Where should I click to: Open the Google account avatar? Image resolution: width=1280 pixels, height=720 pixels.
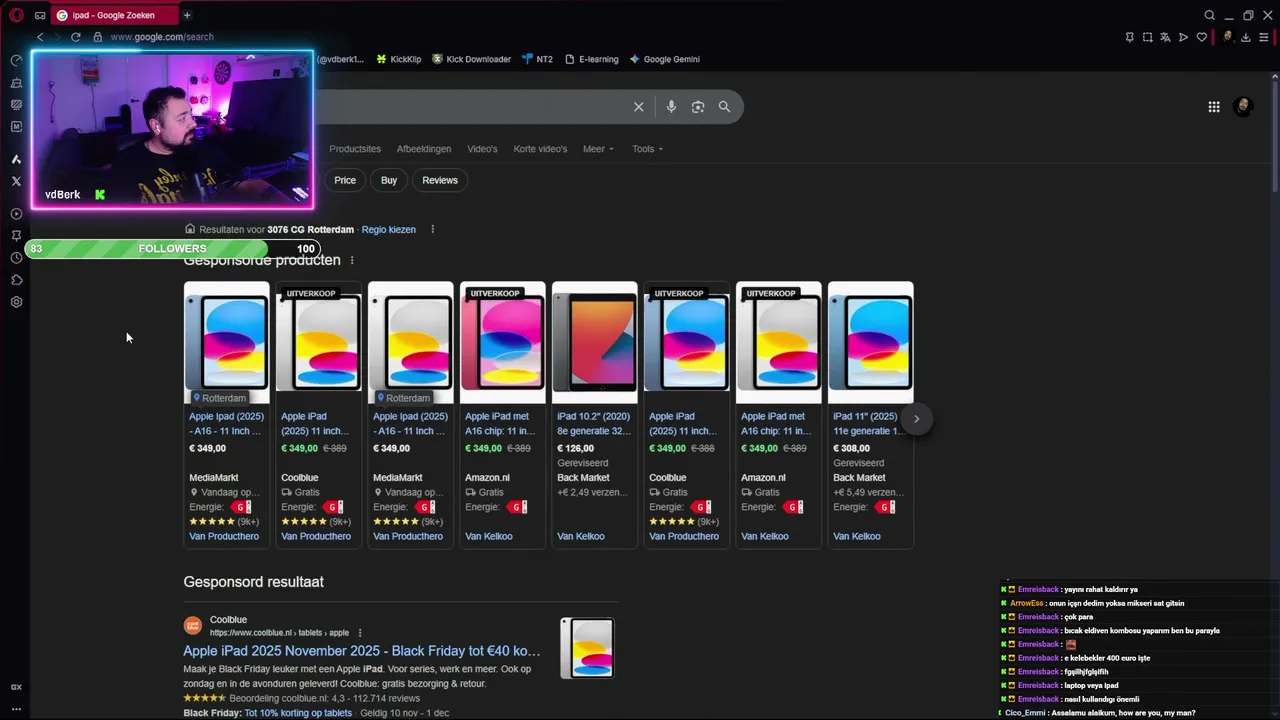click(1243, 107)
